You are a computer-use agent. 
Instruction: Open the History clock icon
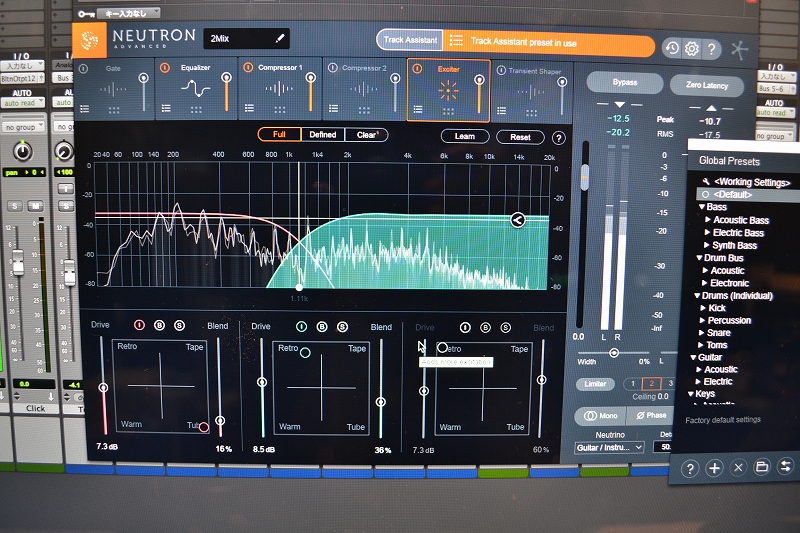672,48
